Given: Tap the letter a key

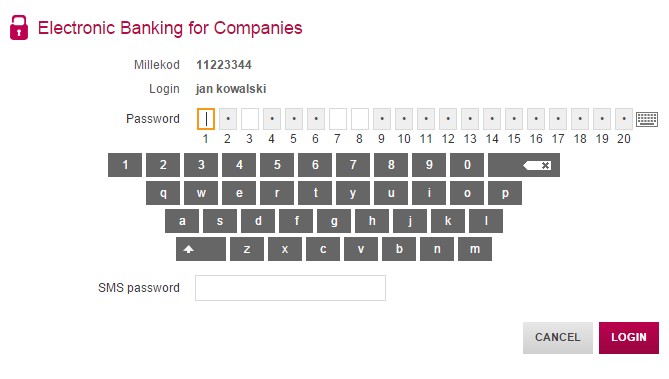Looking at the screenshot, I should coord(182,221).
